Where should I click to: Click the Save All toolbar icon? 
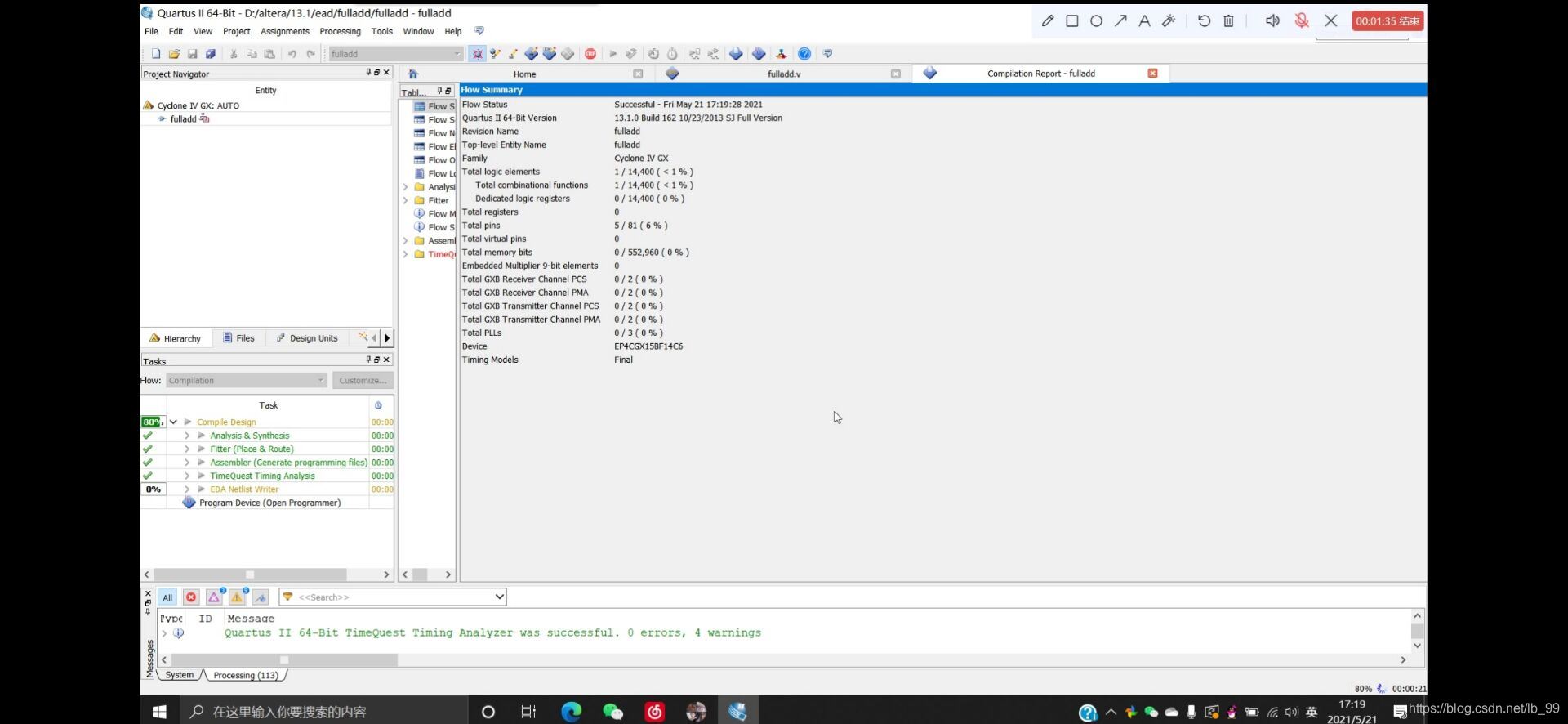click(211, 54)
